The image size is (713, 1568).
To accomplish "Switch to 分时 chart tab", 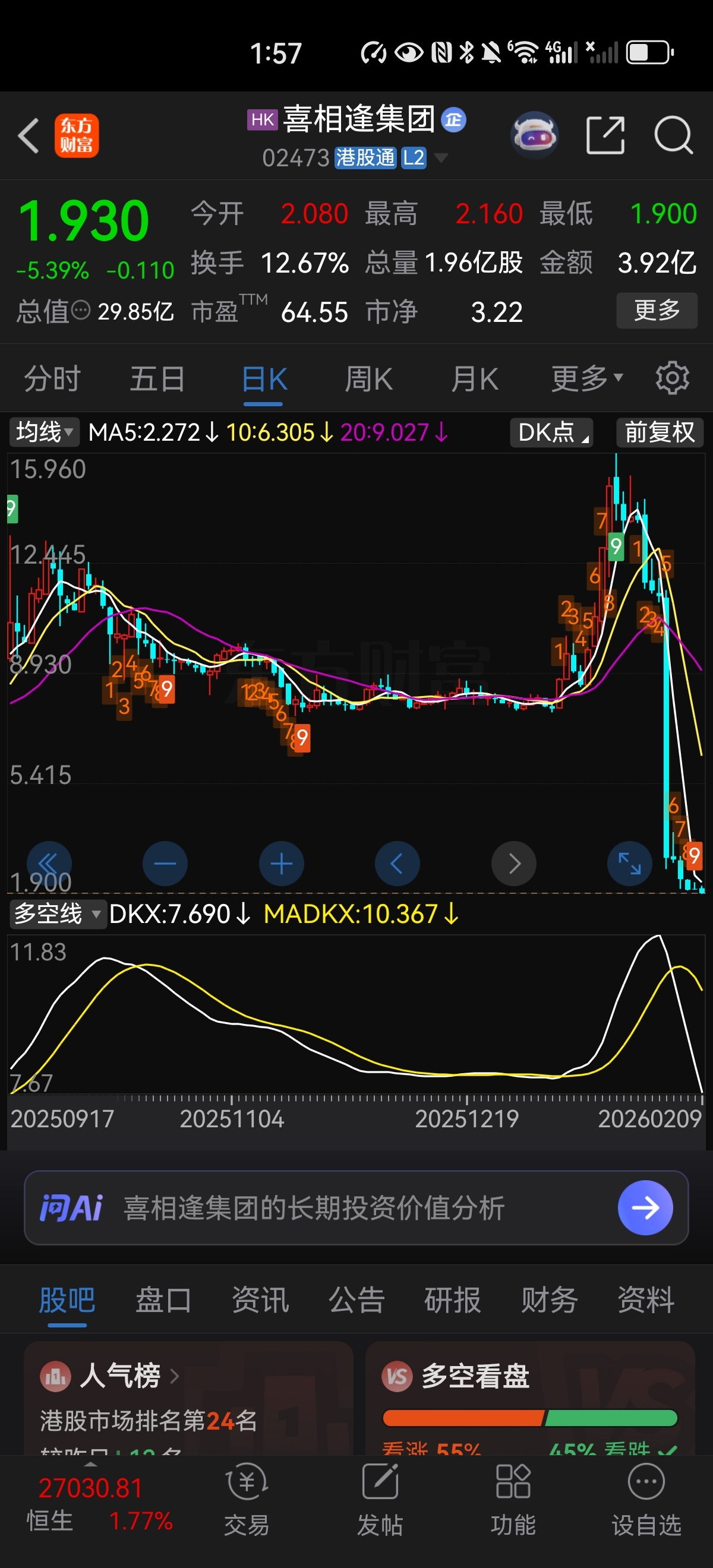I will click(52, 378).
